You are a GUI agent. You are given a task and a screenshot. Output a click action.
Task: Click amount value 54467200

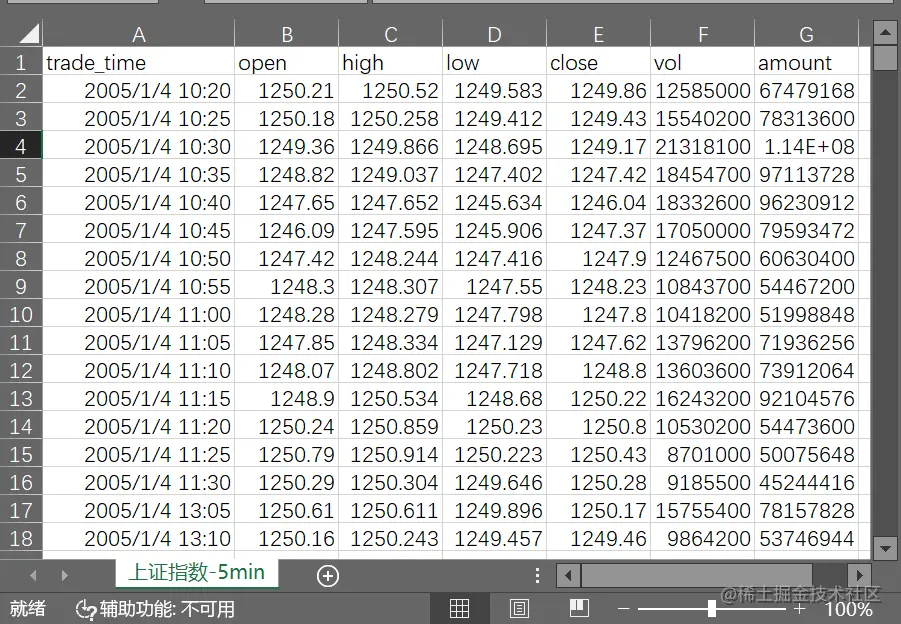point(807,286)
